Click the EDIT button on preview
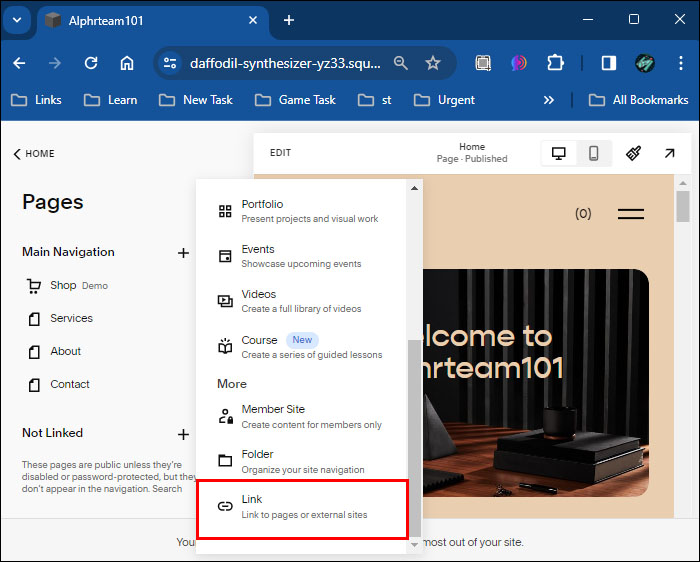This screenshot has width=700, height=562. (x=280, y=153)
